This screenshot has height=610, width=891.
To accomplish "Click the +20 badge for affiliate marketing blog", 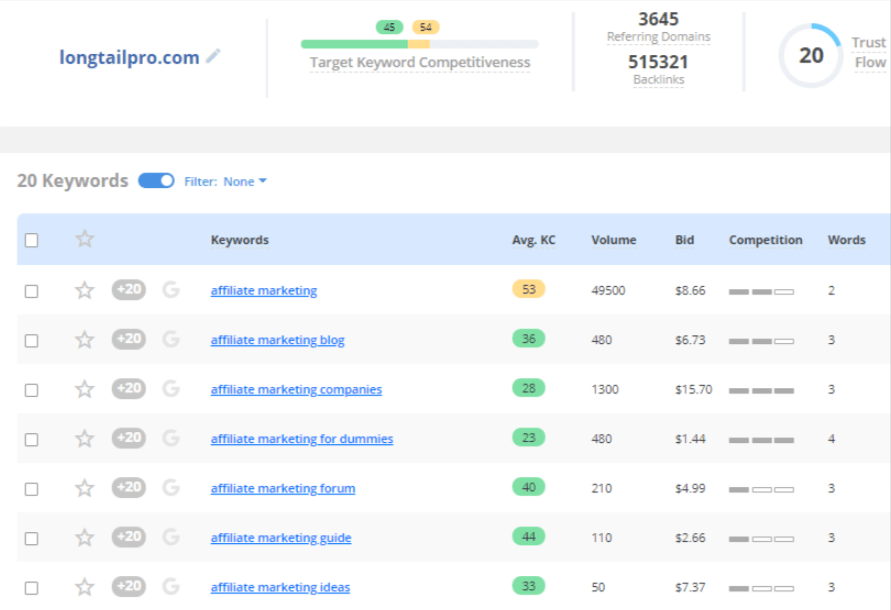I will pos(128,339).
